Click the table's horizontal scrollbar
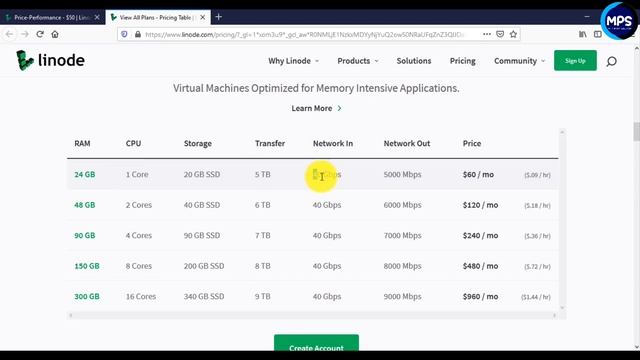Screen dimensions: 640x360 tap(312, 315)
